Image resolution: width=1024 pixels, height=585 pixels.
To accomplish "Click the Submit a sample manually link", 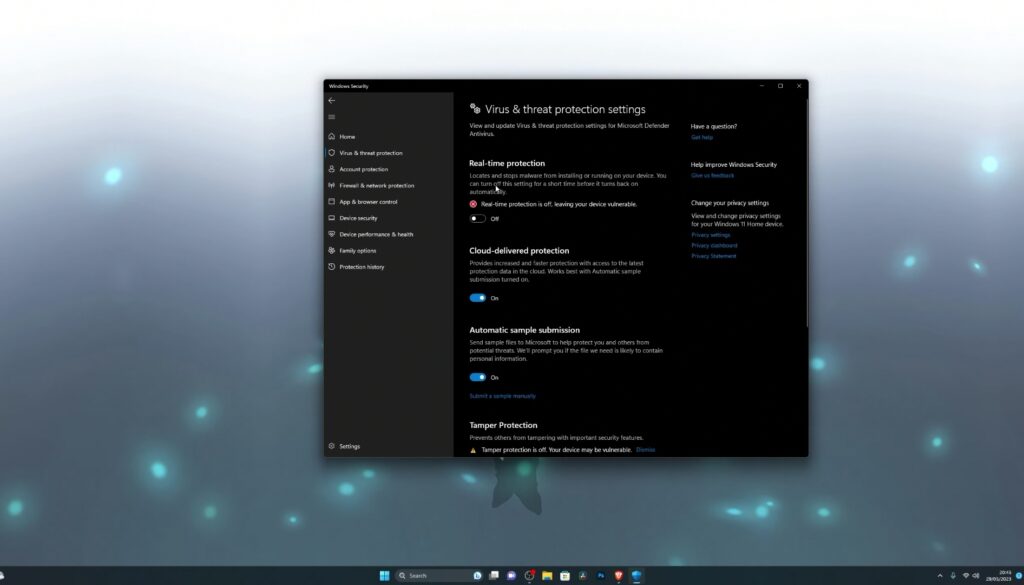I will (x=502, y=396).
